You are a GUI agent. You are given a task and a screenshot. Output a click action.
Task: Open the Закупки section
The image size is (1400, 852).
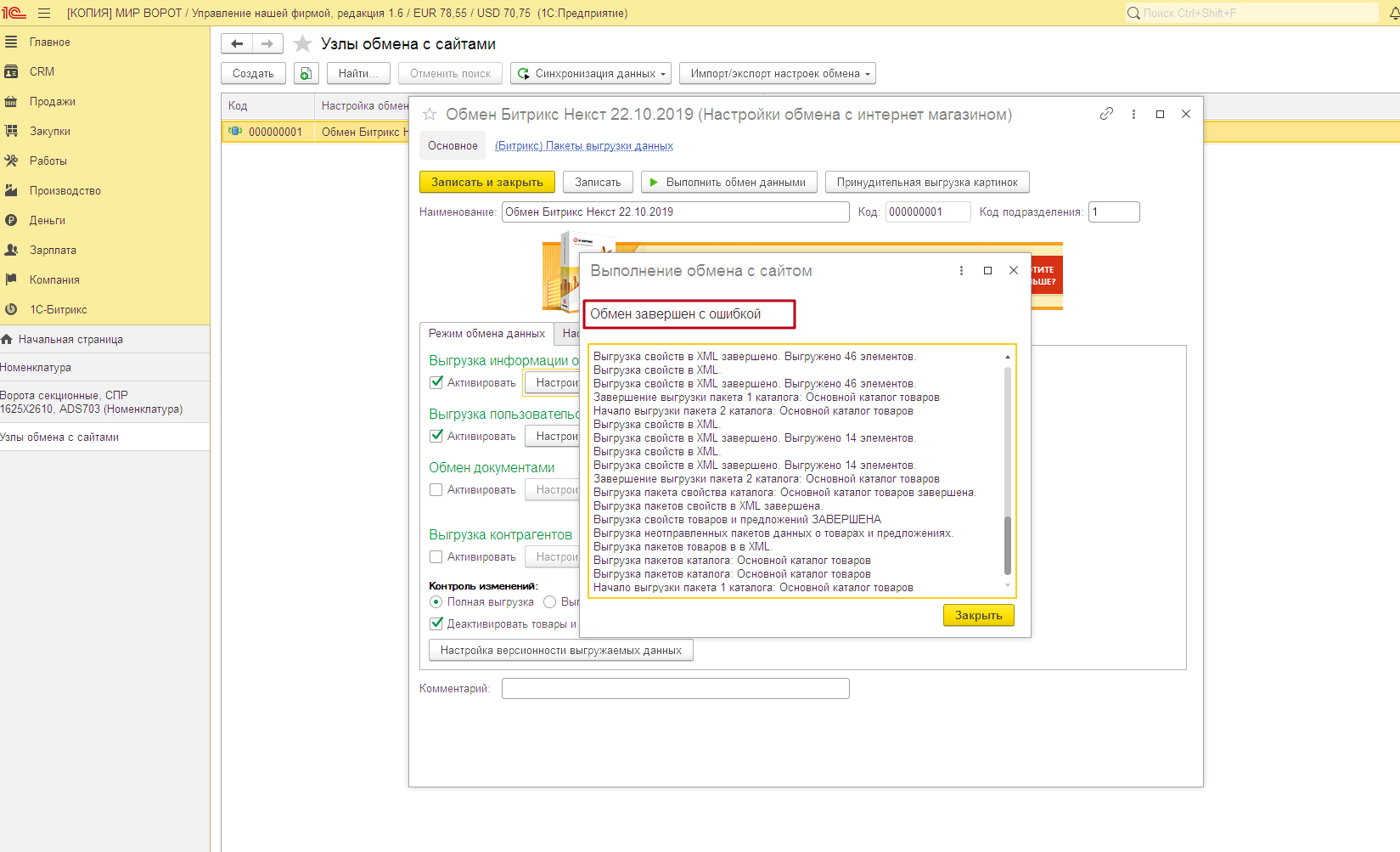(x=49, y=131)
